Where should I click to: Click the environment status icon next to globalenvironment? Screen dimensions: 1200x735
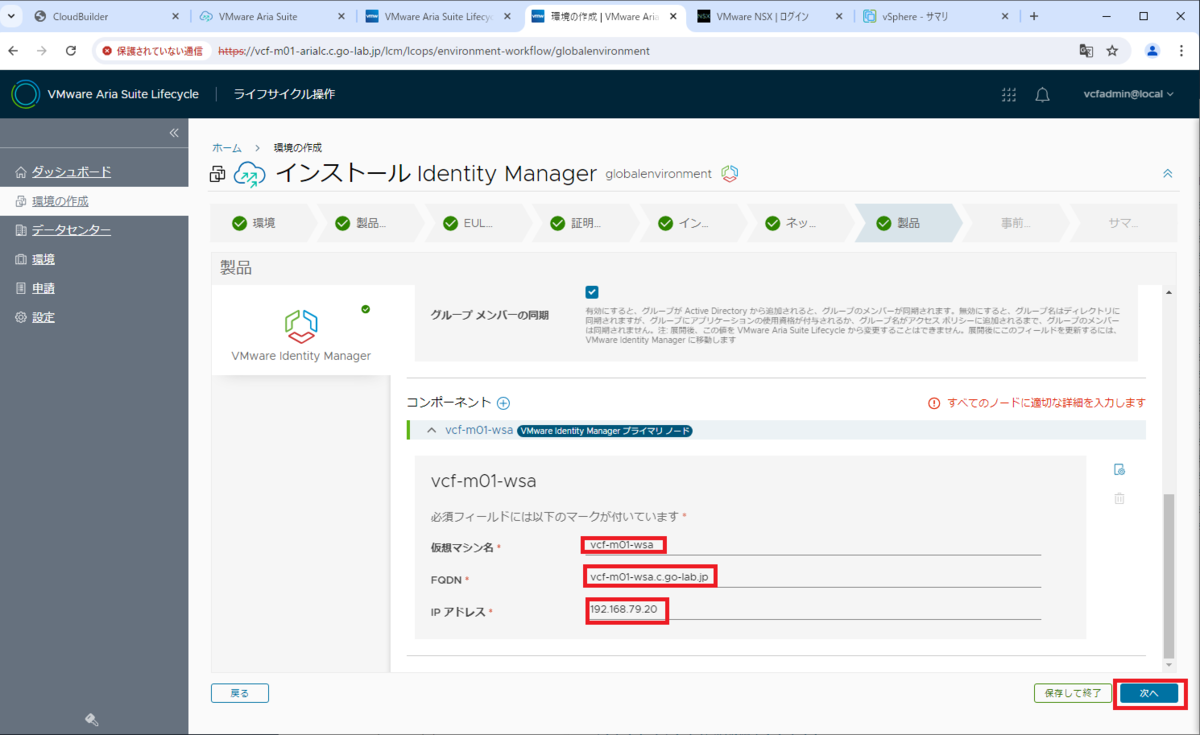click(730, 174)
